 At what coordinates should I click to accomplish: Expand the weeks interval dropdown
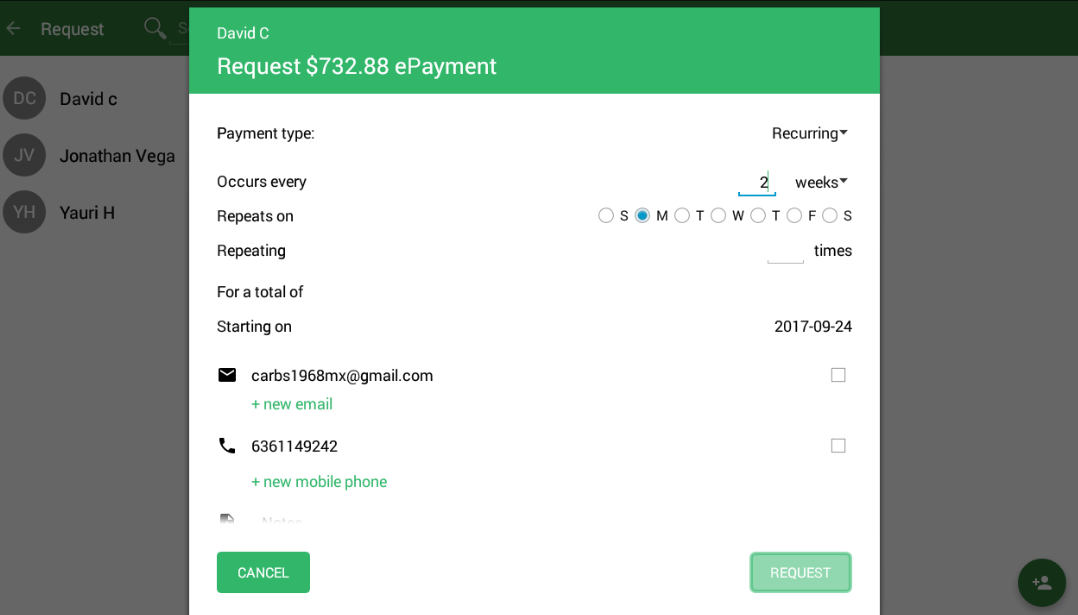pyautogui.click(x=821, y=182)
